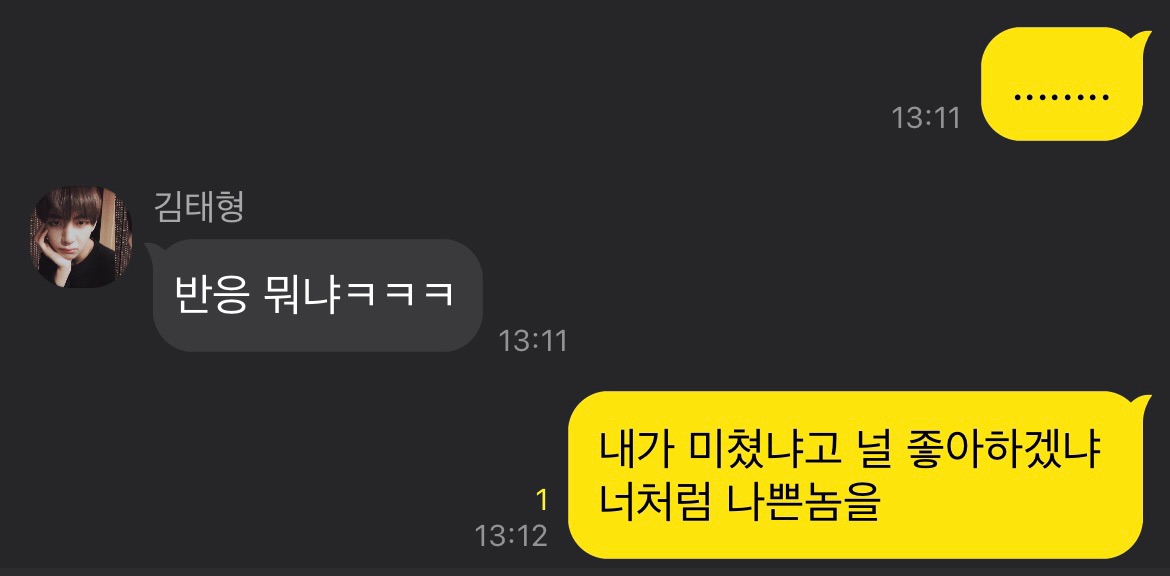Select the yellow dots message bubble
The width and height of the screenshot is (1170, 576).
click(1062, 84)
